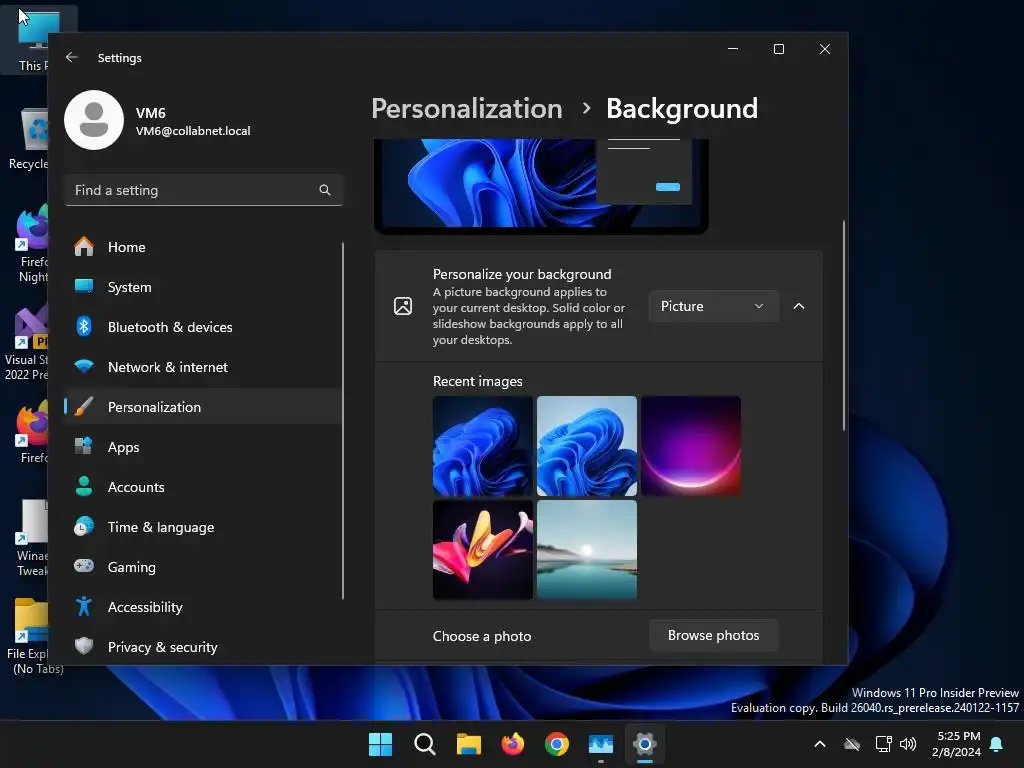Click the Personalization paintbrush icon
The image size is (1024, 768).
point(84,407)
